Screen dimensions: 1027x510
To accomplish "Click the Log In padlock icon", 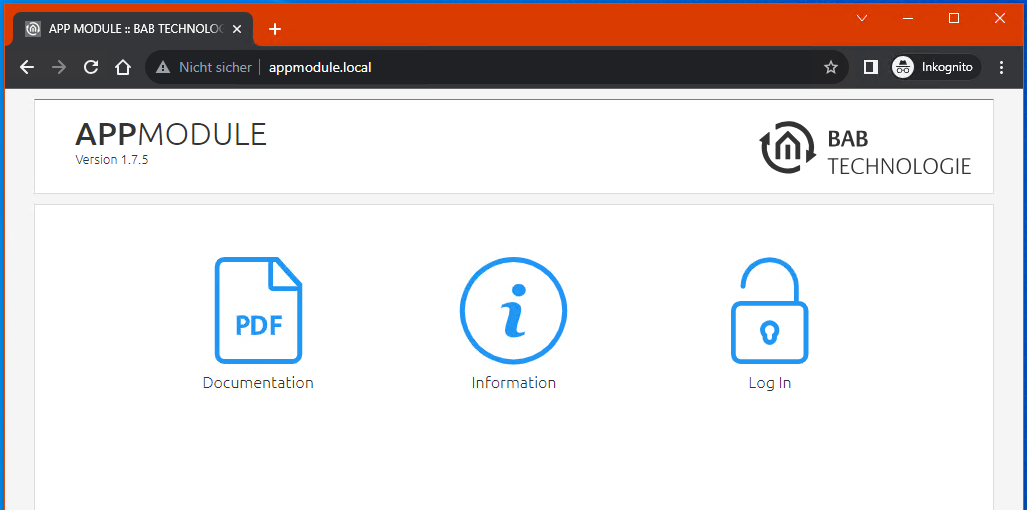I will 770,310.
